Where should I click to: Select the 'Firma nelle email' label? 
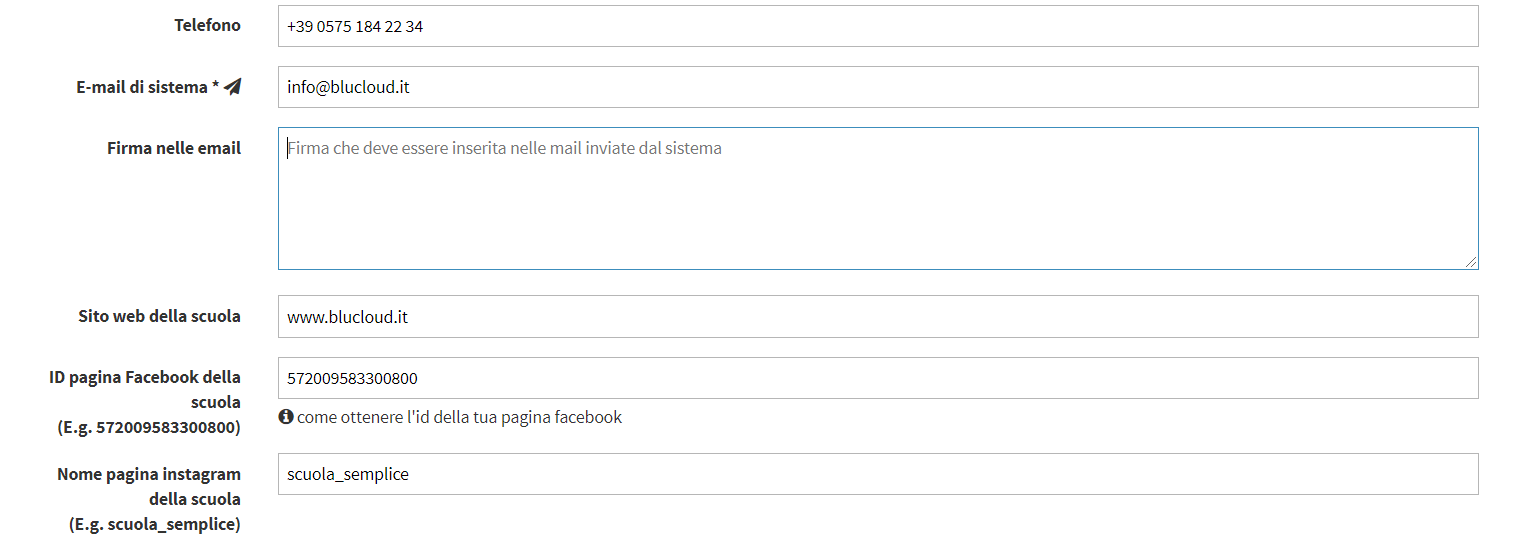174,148
